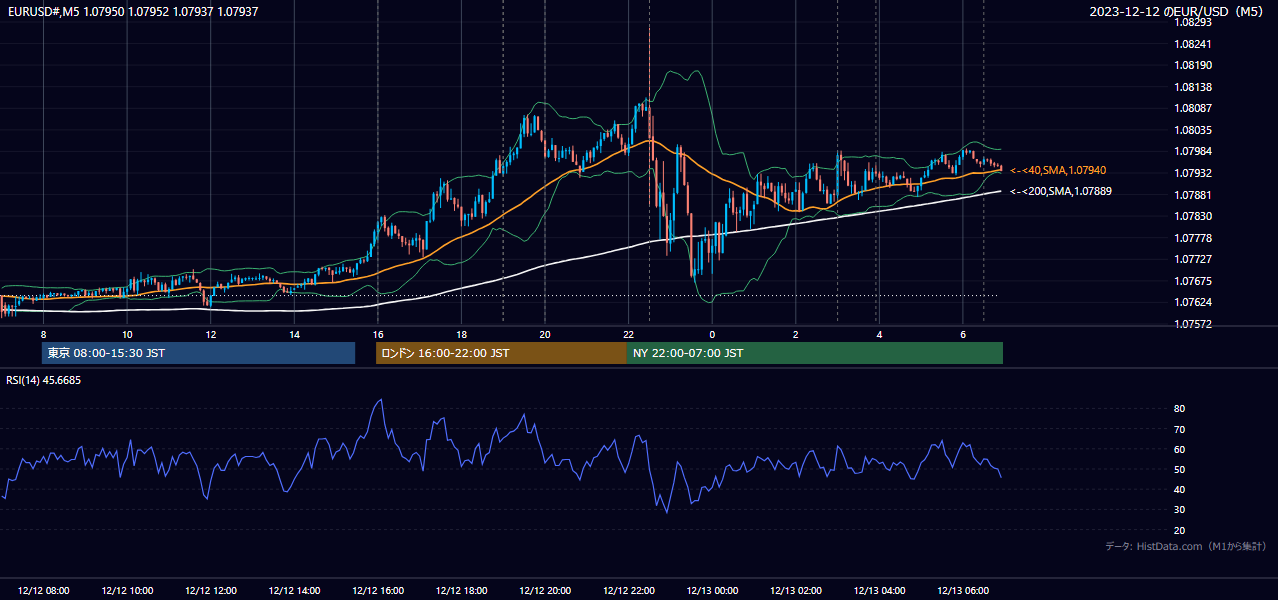Click the 12/13 06:00 time axis label
This screenshot has height=600, width=1278.
(962, 591)
